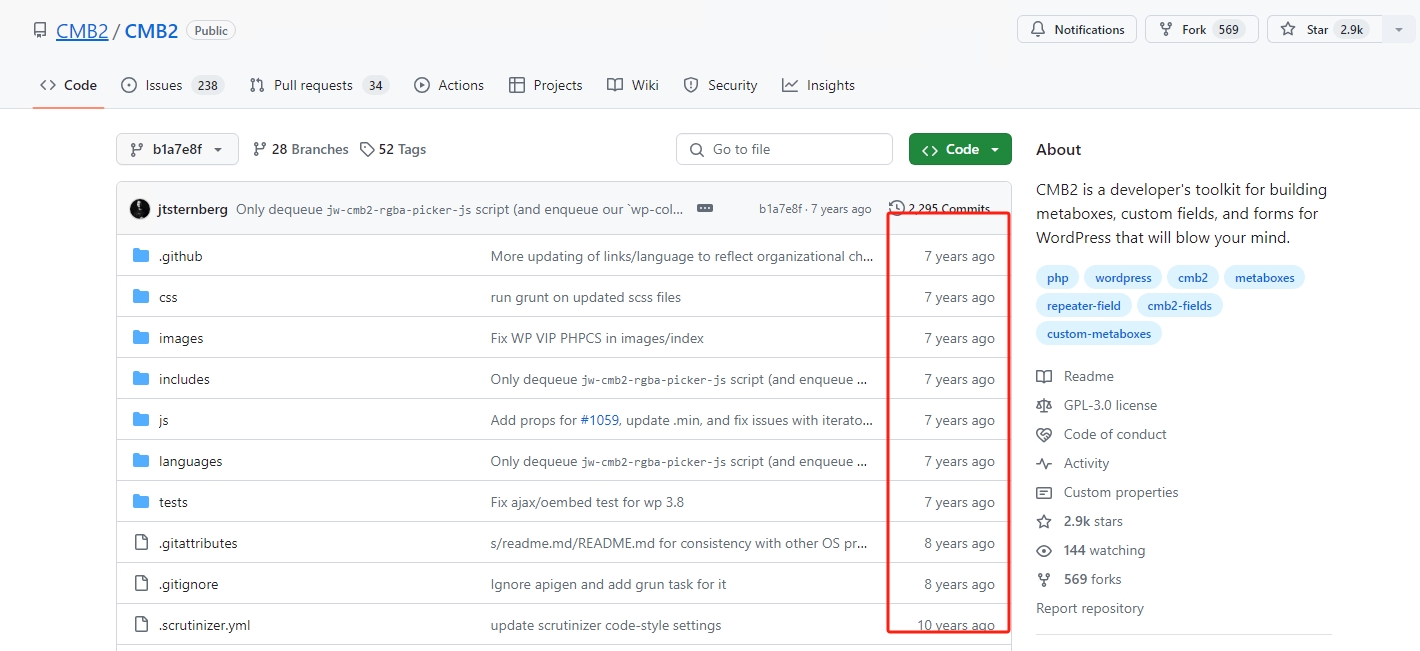Open the .scrutinizer.yml file

[x=204, y=625]
